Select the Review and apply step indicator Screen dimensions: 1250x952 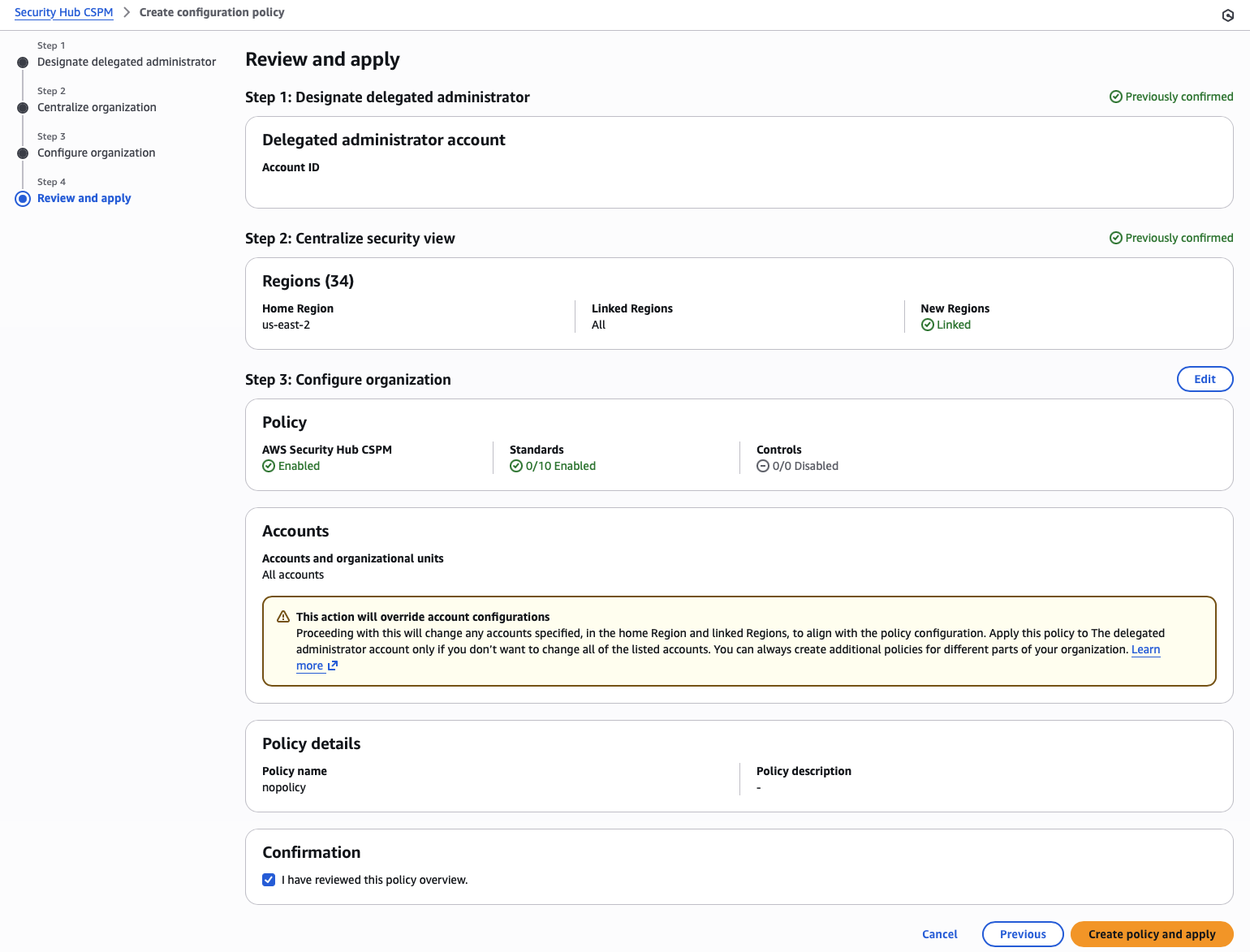pos(23,199)
